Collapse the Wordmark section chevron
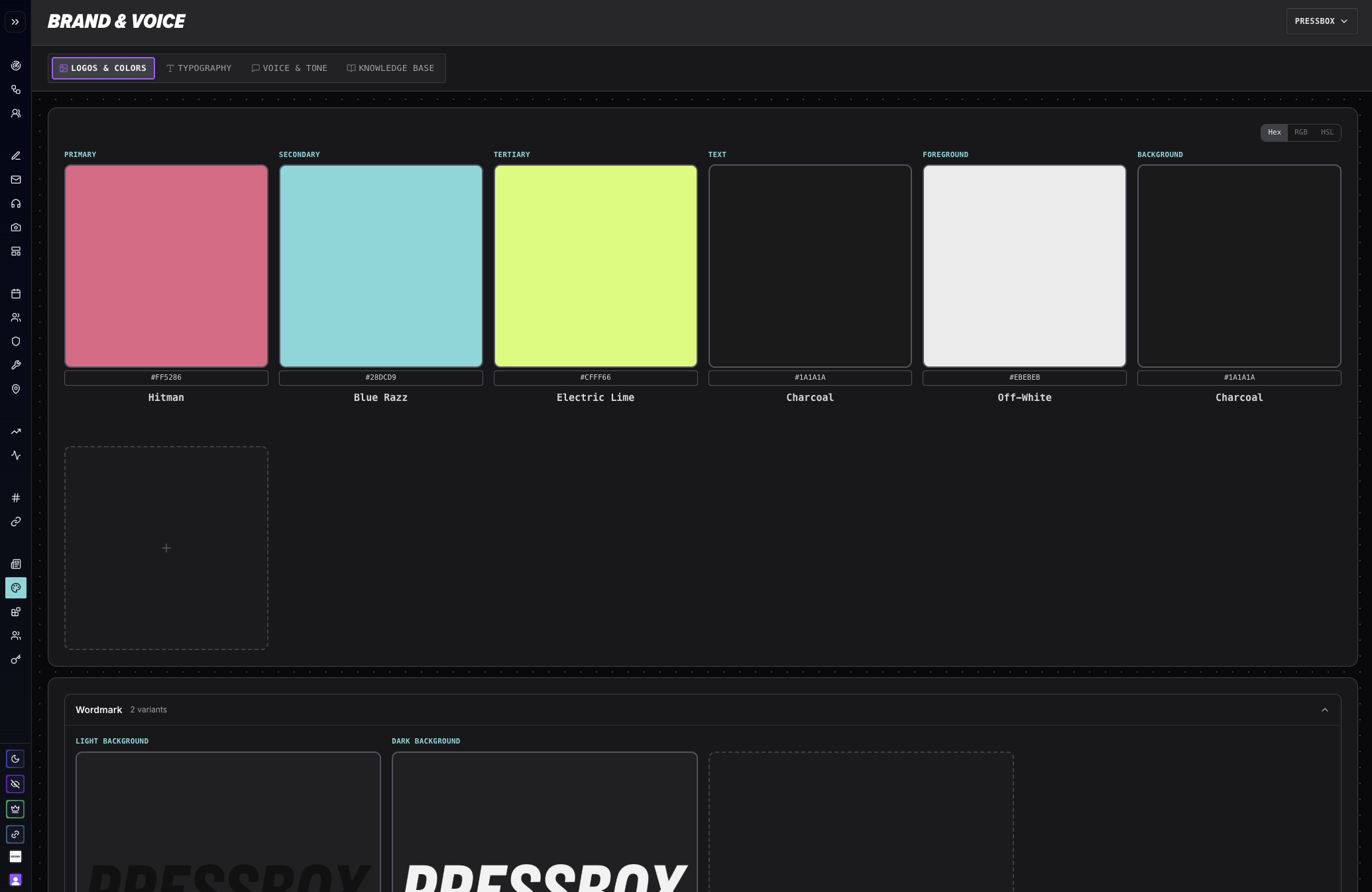 1324,710
